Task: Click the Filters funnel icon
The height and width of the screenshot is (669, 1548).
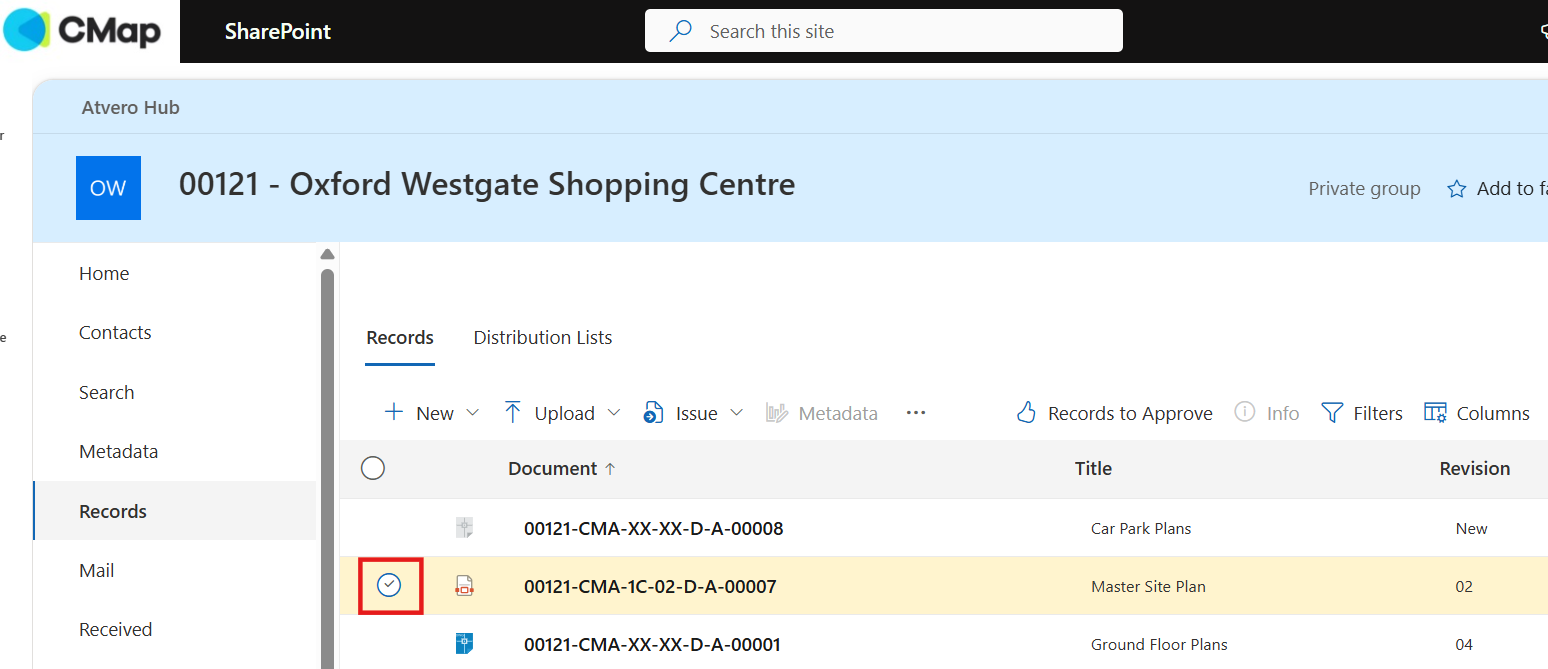Action: [1332, 413]
